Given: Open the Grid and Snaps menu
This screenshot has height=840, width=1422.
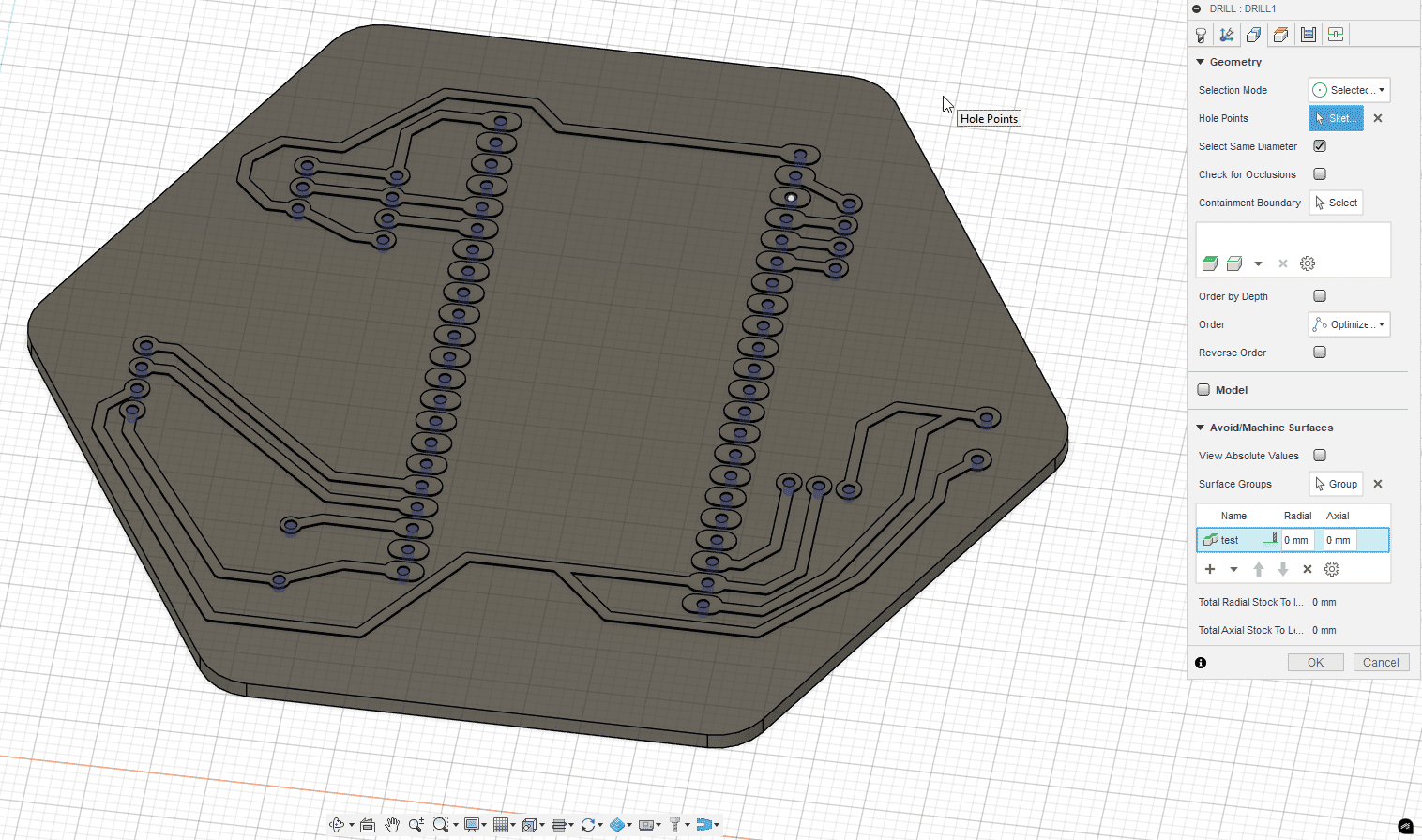Looking at the screenshot, I should point(501,825).
